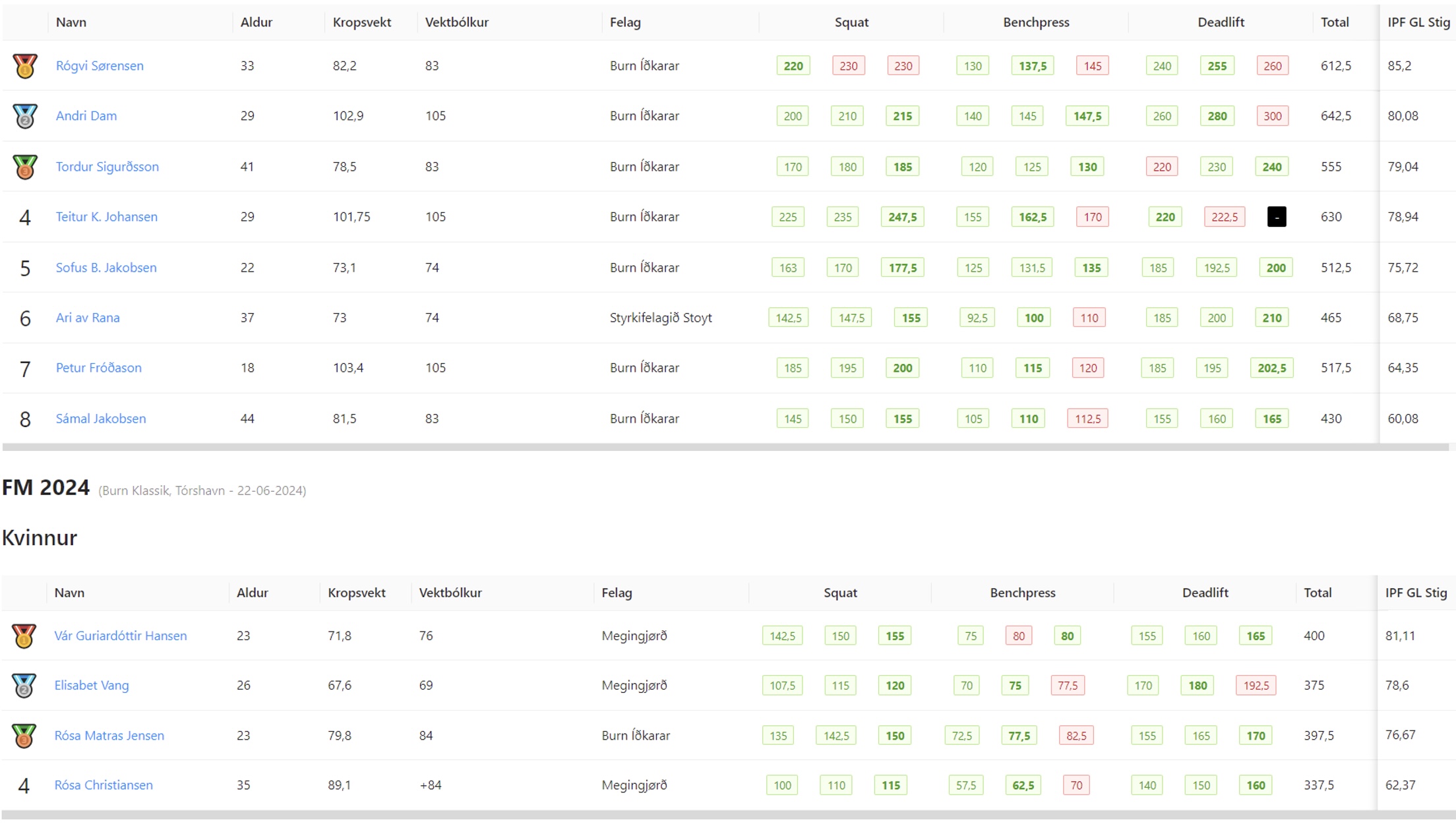1456x828 pixels.
Task: Click gold medal icon beside Vár Guriardóttir Hansen
Action: 24,636
